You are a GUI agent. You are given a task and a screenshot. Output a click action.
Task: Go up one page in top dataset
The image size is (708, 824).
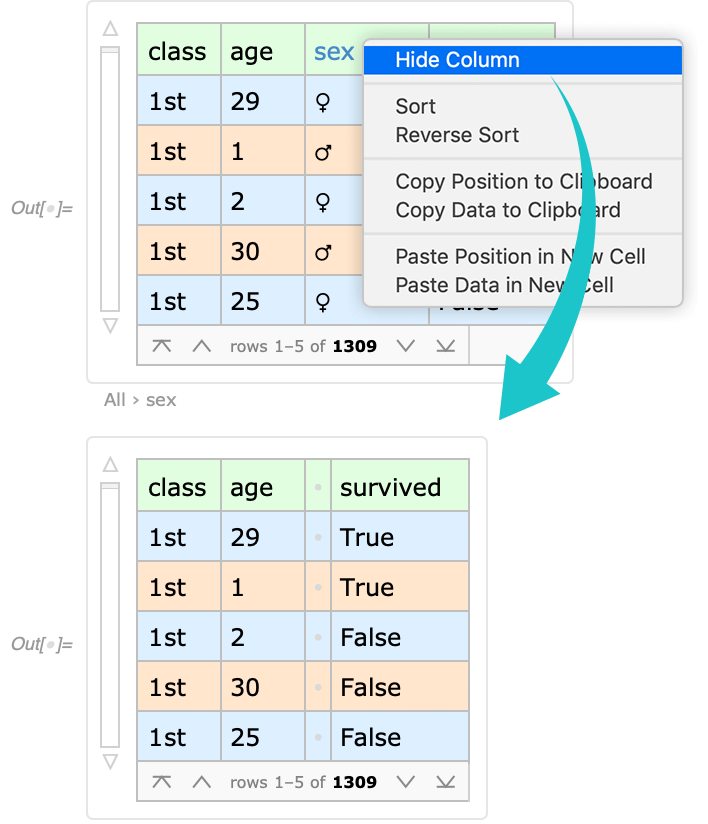pos(202,346)
